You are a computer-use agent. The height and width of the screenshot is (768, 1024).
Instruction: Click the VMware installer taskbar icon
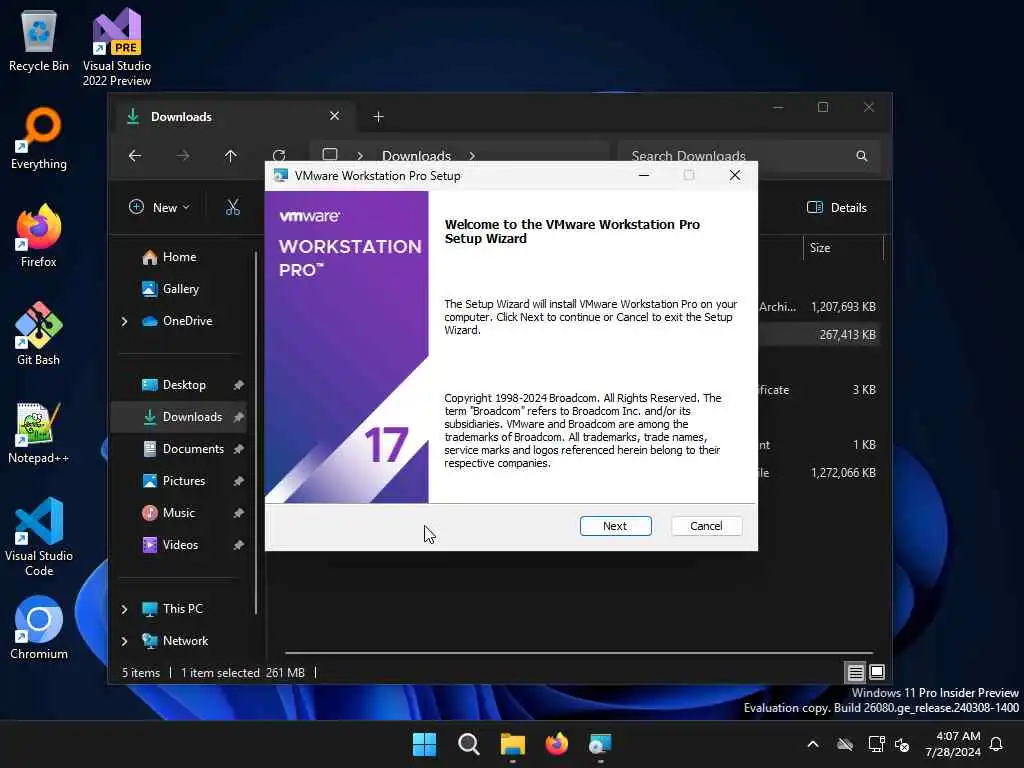(600, 744)
